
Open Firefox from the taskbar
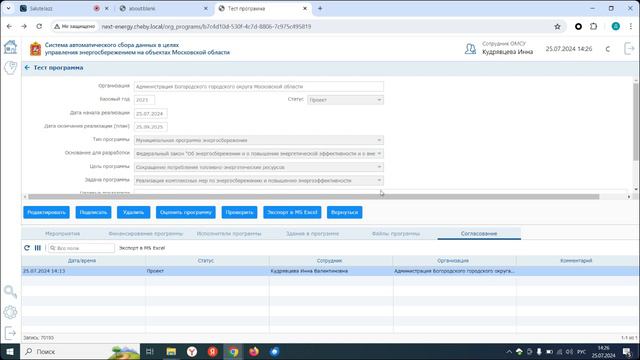pyautogui.click(x=254, y=351)
